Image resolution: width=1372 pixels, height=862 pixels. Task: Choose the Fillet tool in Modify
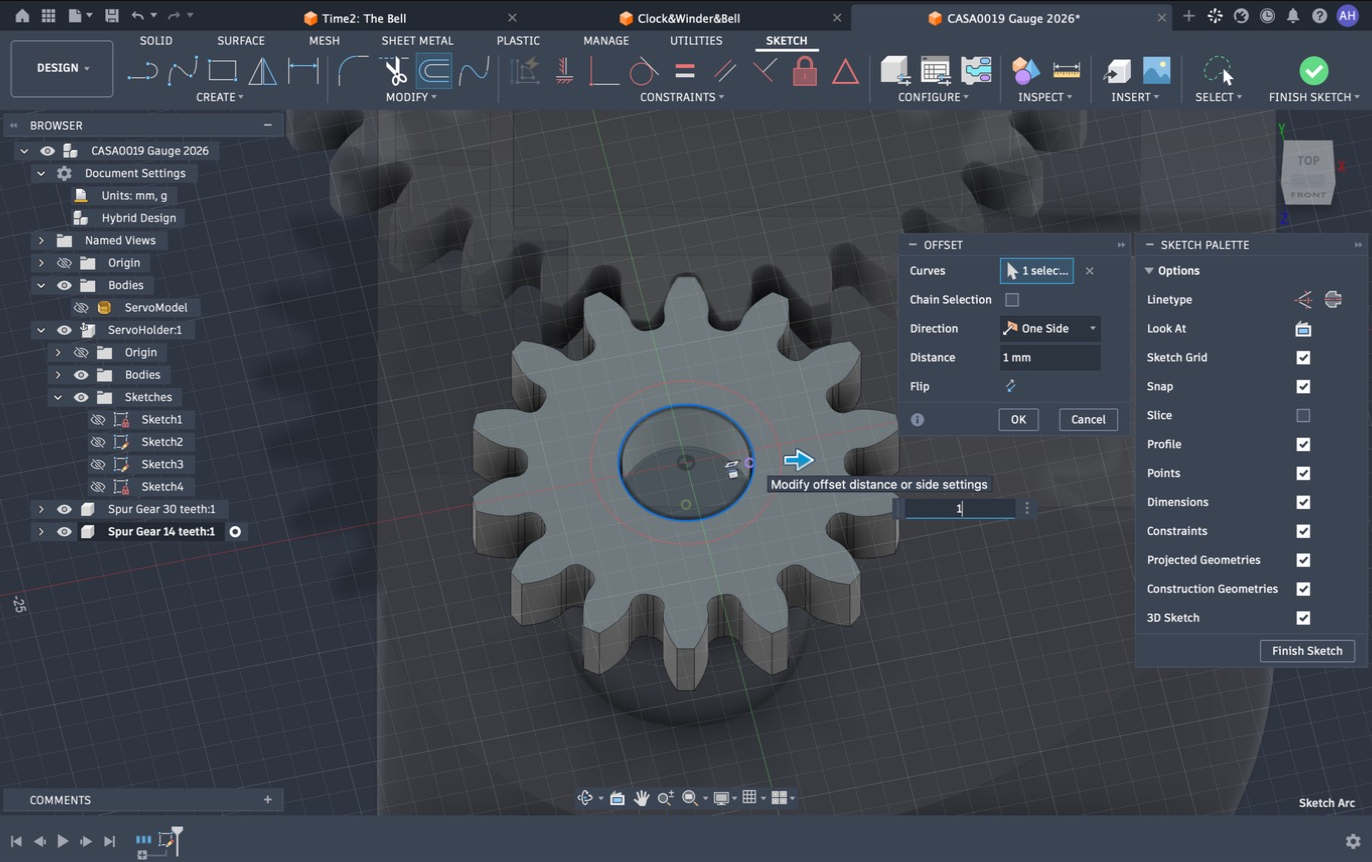[353, 70]
